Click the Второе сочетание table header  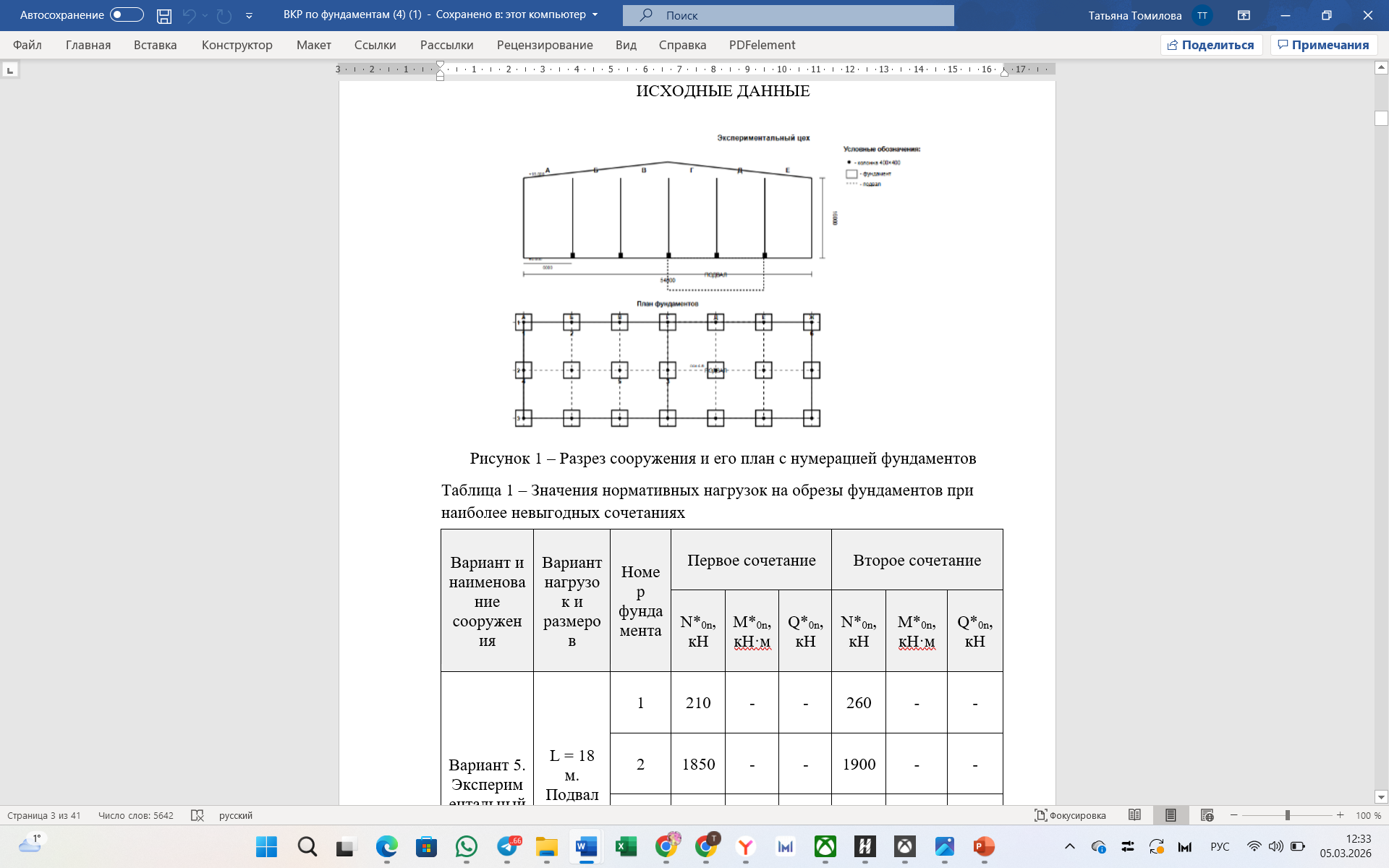[x=917, y=560]
